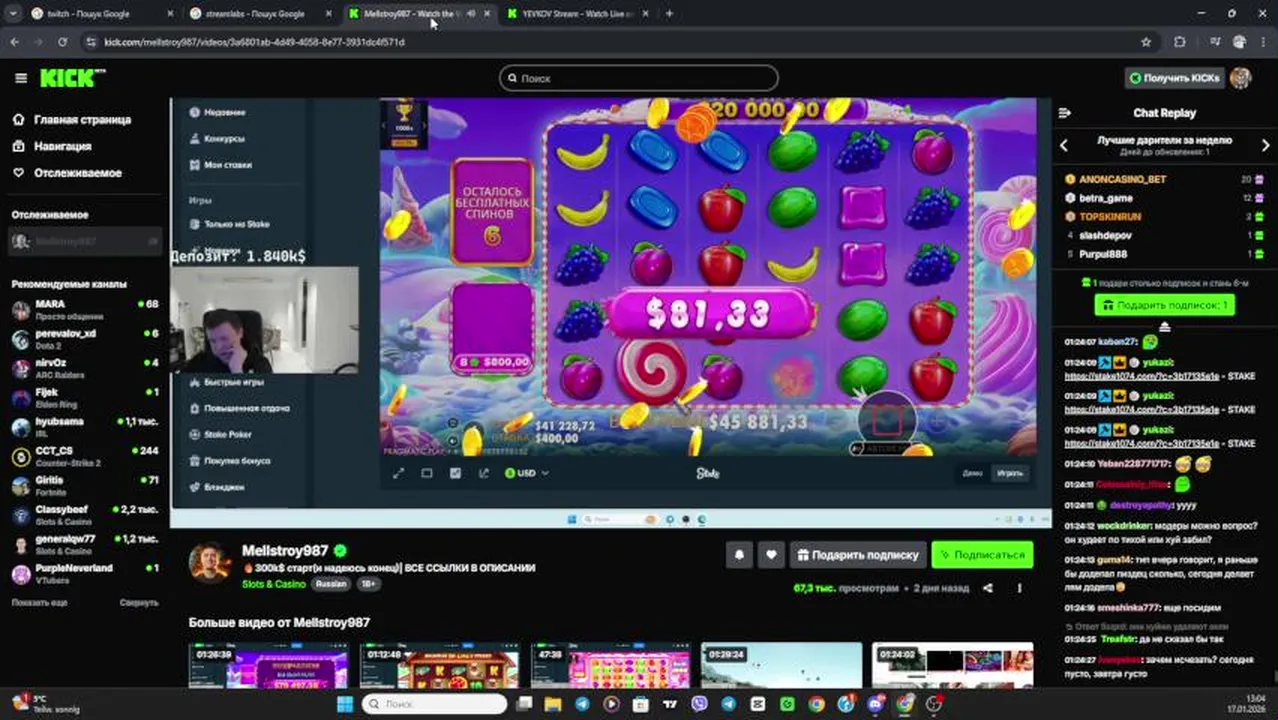The height and width of the screenshot is (720, 1278).
Task: Open the Classybeef channel in sidebar
Action: click(x=85, y=515)
